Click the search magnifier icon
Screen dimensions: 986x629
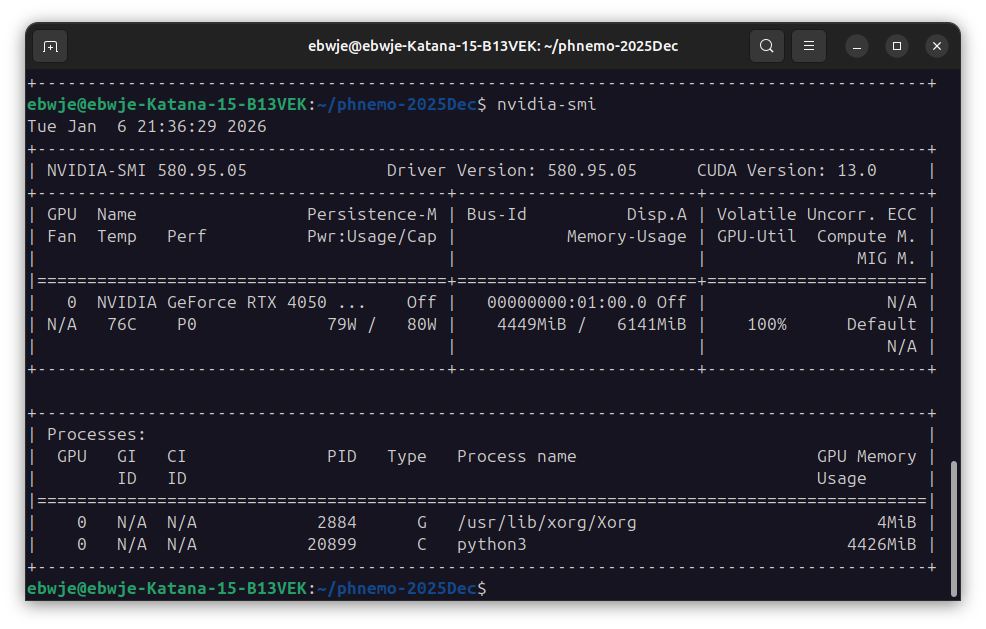pyautogui.click(x=766, y=46)
